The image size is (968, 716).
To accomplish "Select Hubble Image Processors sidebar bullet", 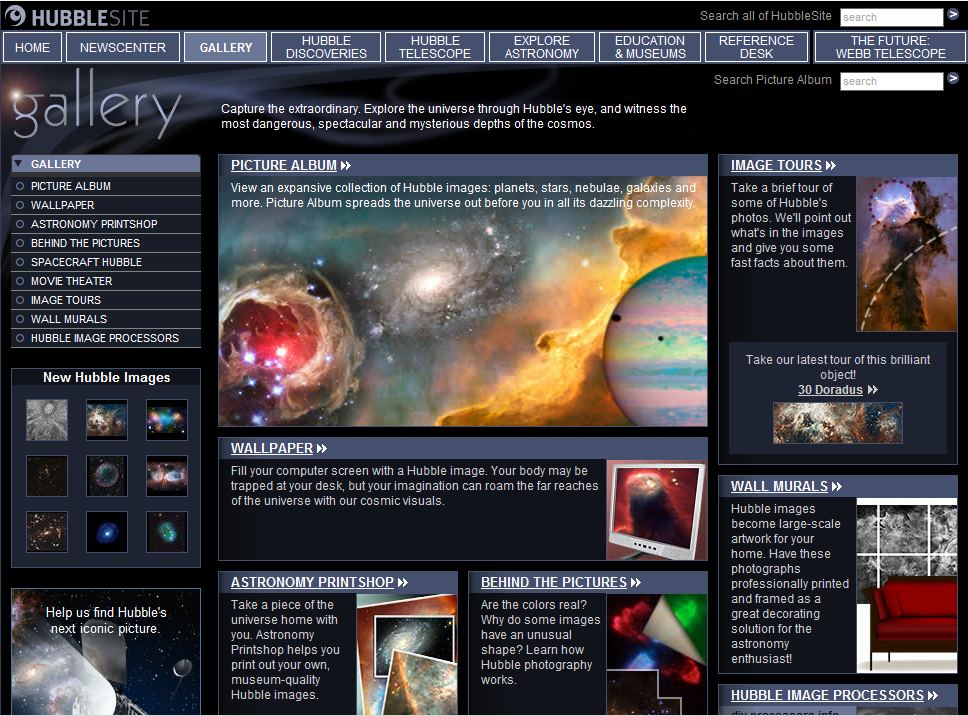I will [x=20, y=338].
